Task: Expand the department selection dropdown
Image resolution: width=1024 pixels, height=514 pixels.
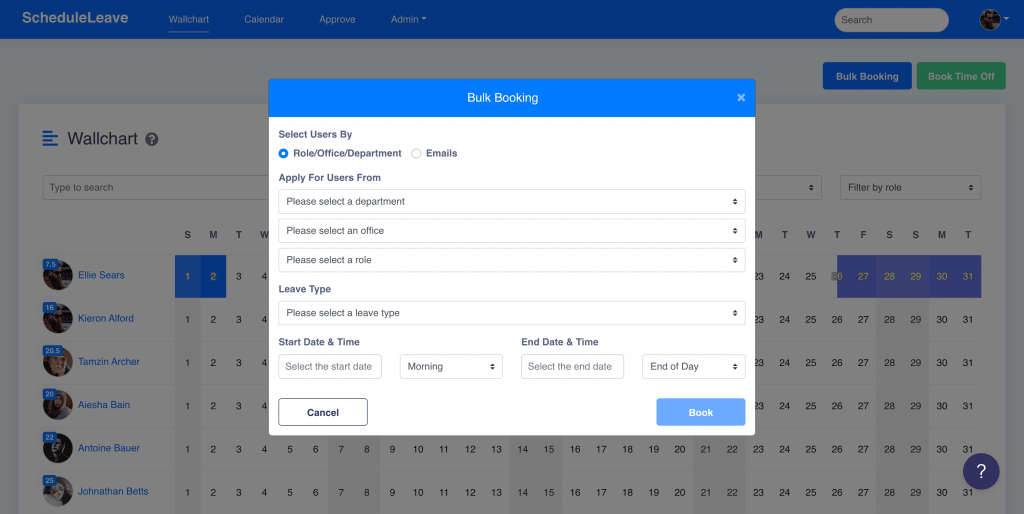Action: point(511,201)
